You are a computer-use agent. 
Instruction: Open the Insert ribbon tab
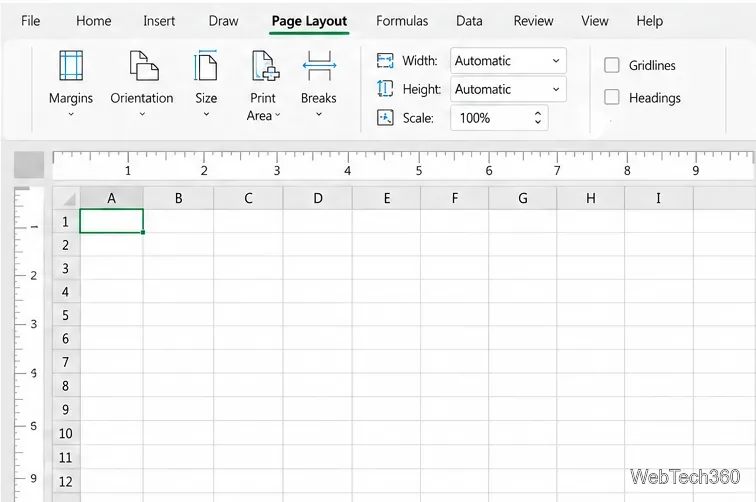click(159, 21)
